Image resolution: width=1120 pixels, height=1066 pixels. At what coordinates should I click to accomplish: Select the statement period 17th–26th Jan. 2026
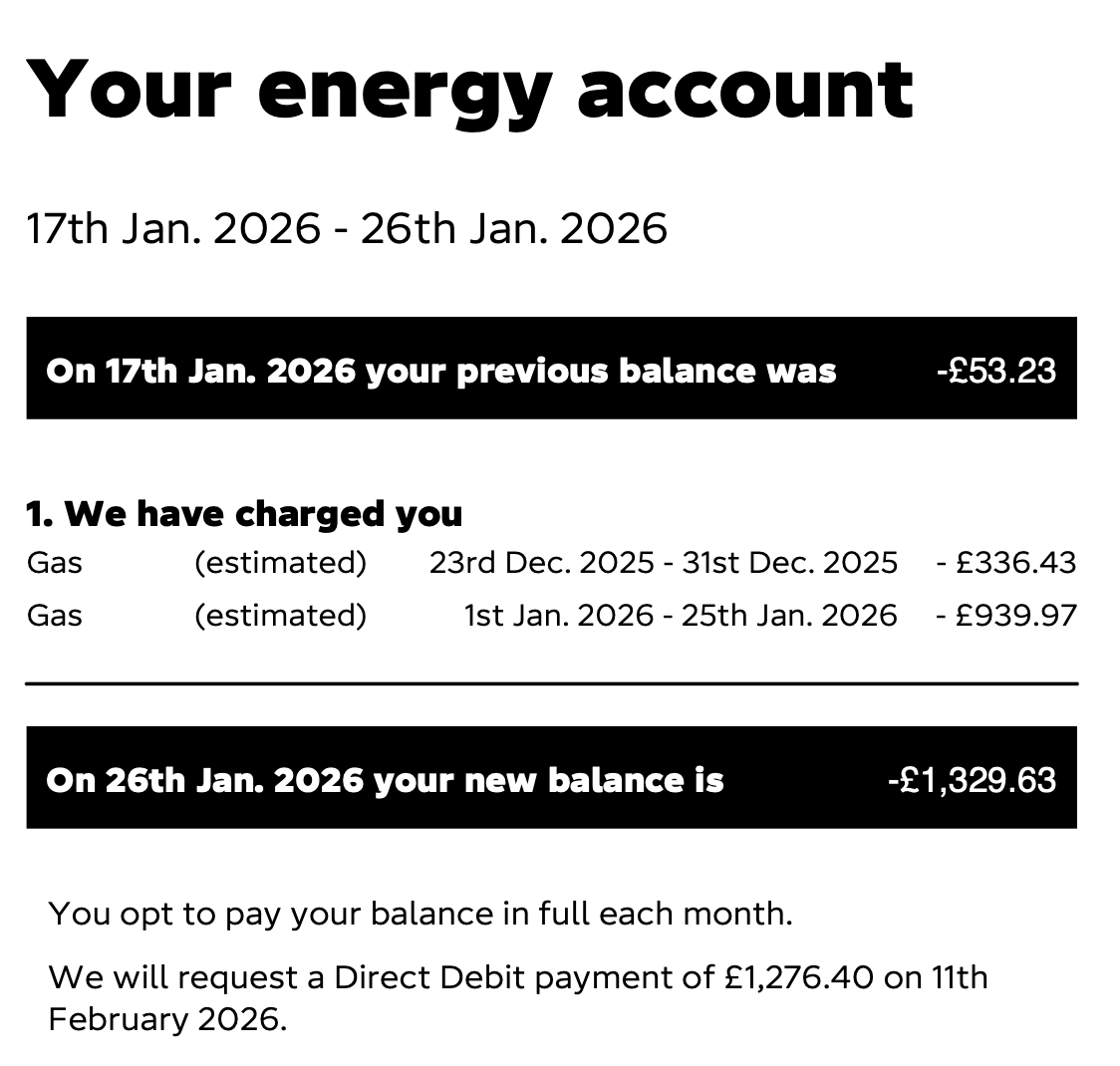pyautogui.click(x=346, y=228)
